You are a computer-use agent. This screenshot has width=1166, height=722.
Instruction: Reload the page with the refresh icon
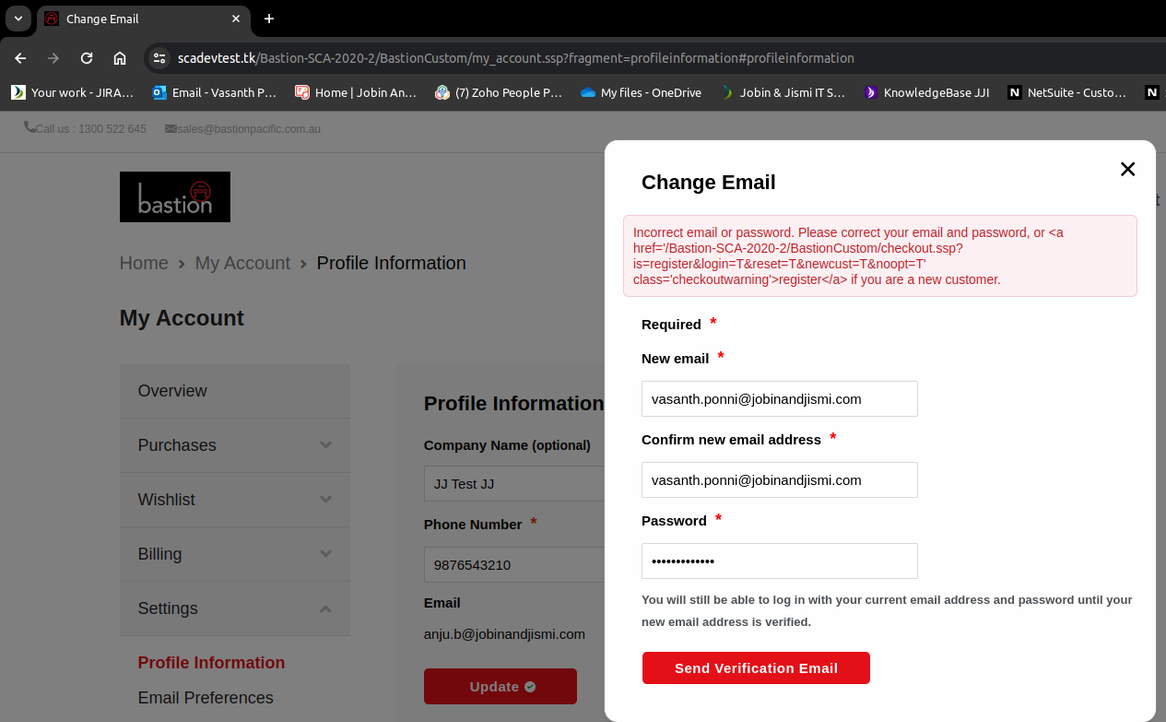tap(87, 58)
